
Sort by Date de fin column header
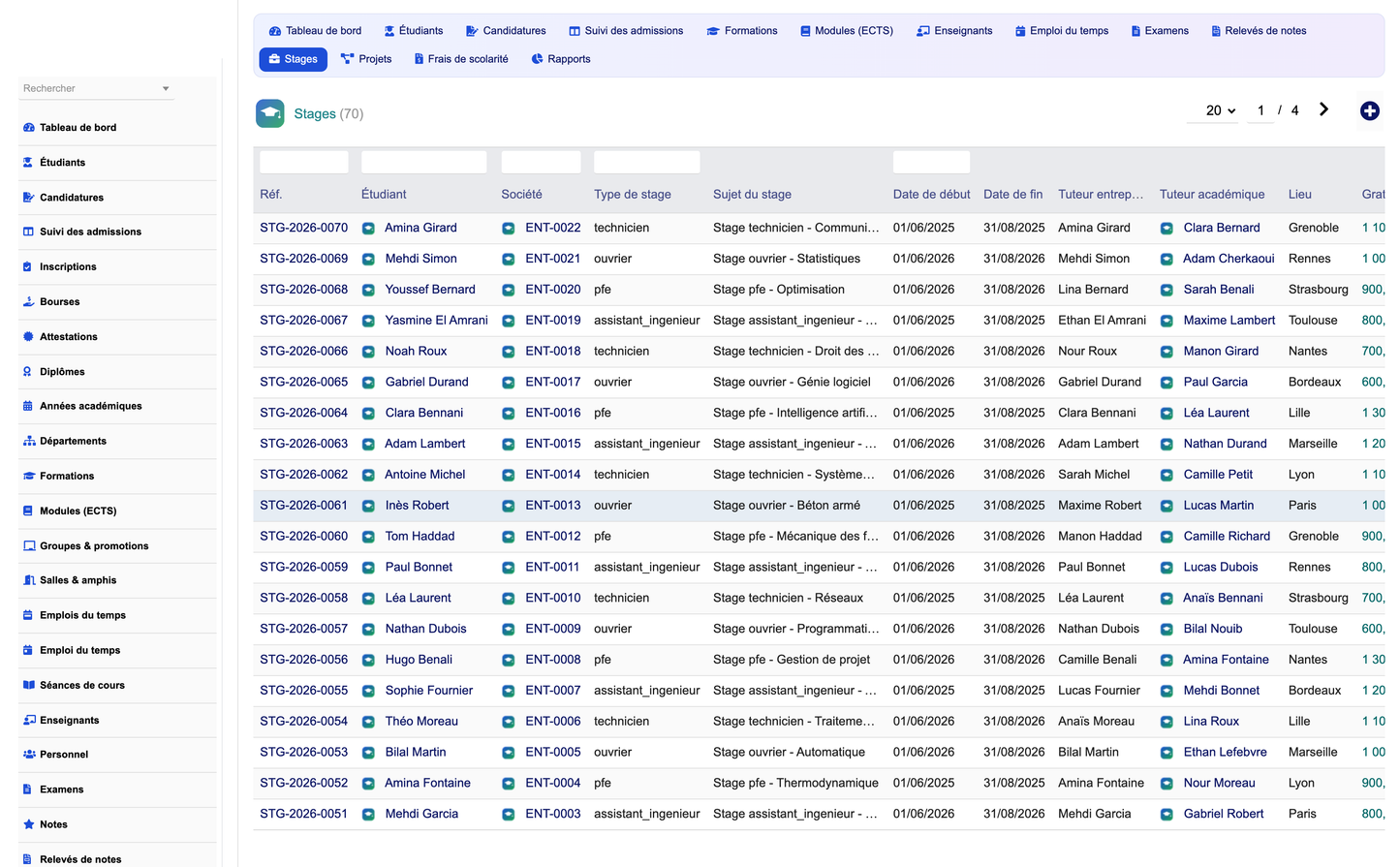point(1013,195)
